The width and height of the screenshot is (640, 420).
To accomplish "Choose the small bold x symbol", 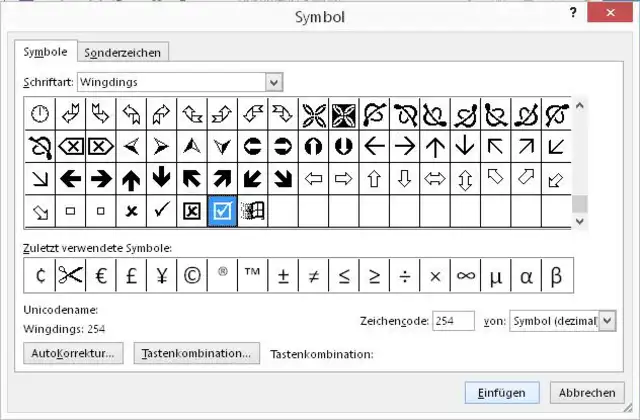I will pos(131,211).
